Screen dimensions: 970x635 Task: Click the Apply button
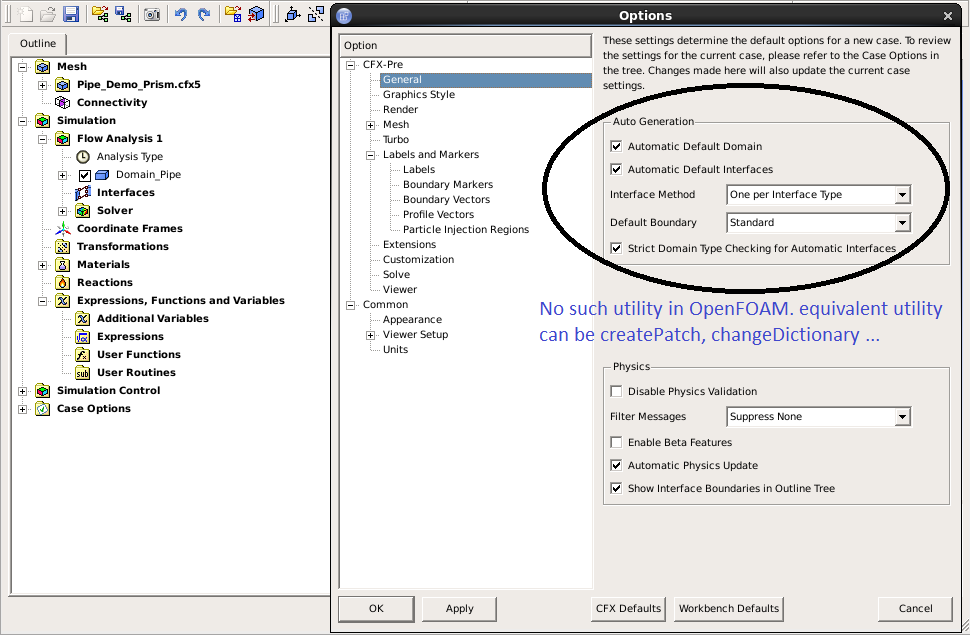coord(459,609)
